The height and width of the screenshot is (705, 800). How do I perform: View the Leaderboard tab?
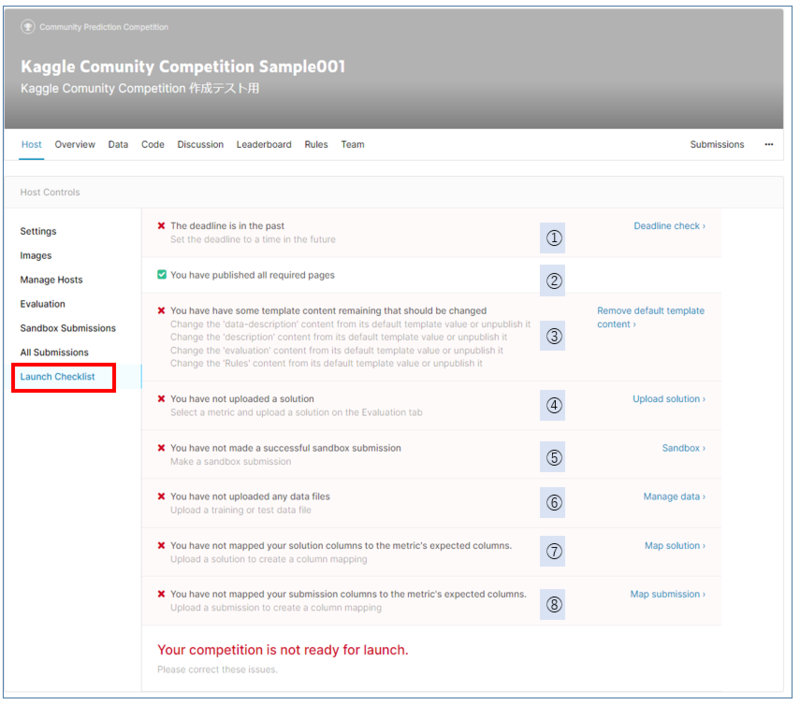264,144
